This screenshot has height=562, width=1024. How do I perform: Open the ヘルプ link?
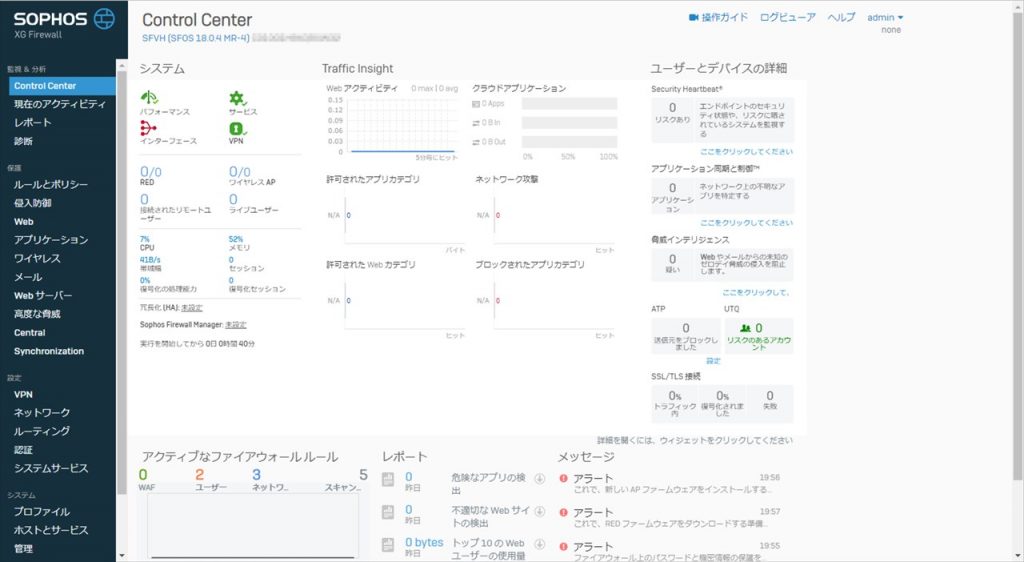(841, 18)
